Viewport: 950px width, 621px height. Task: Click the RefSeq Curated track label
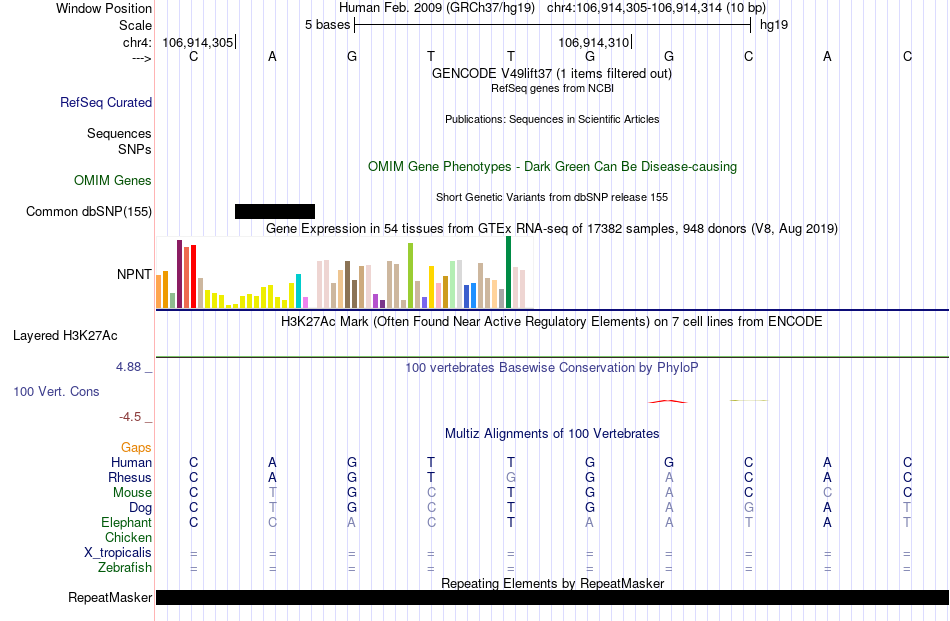point(105,102)
